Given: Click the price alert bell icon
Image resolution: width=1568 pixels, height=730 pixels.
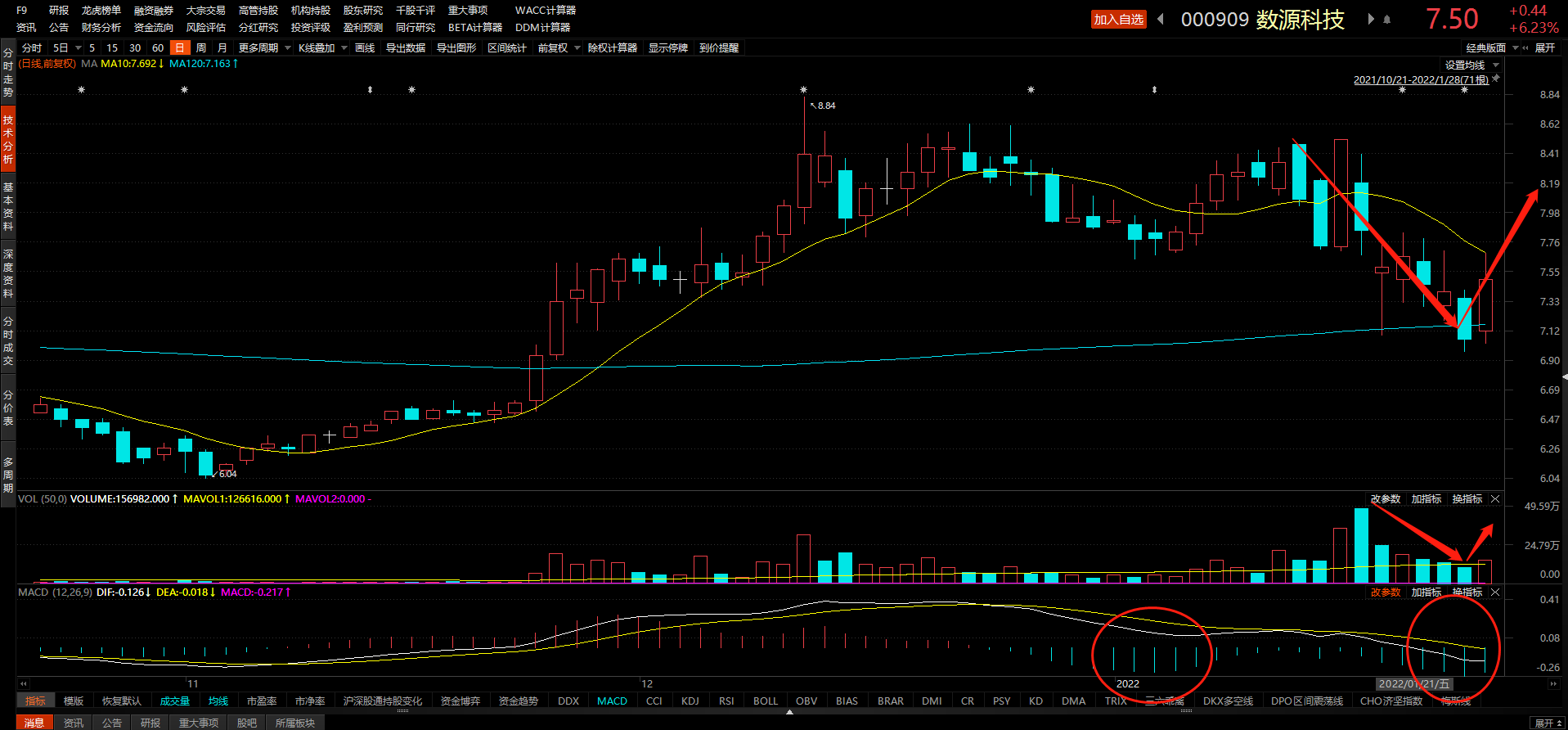Looking at the screenshot, I should pos(1387,20).
